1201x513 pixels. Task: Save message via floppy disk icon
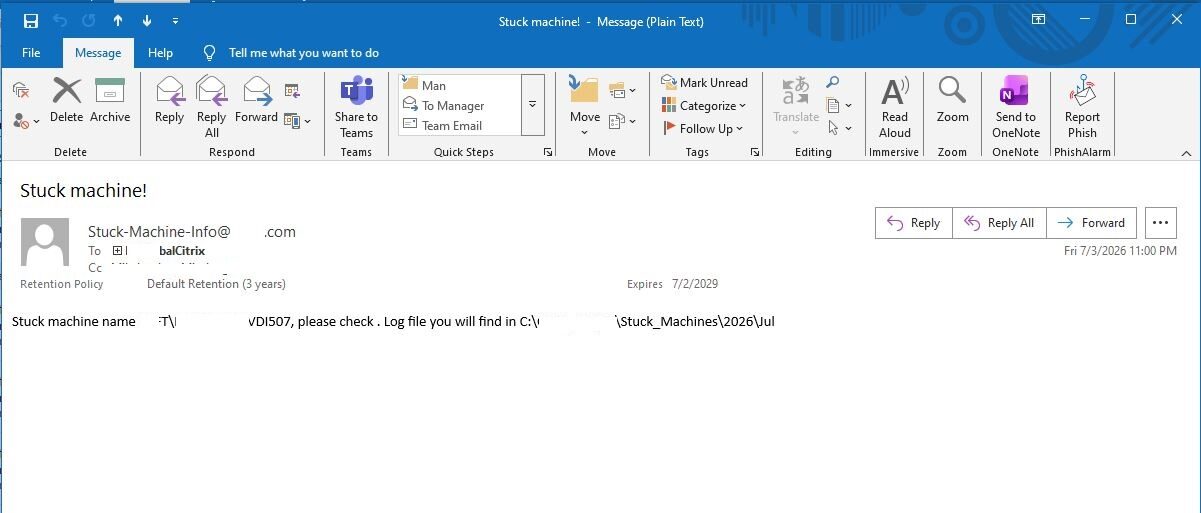point(30,21)
